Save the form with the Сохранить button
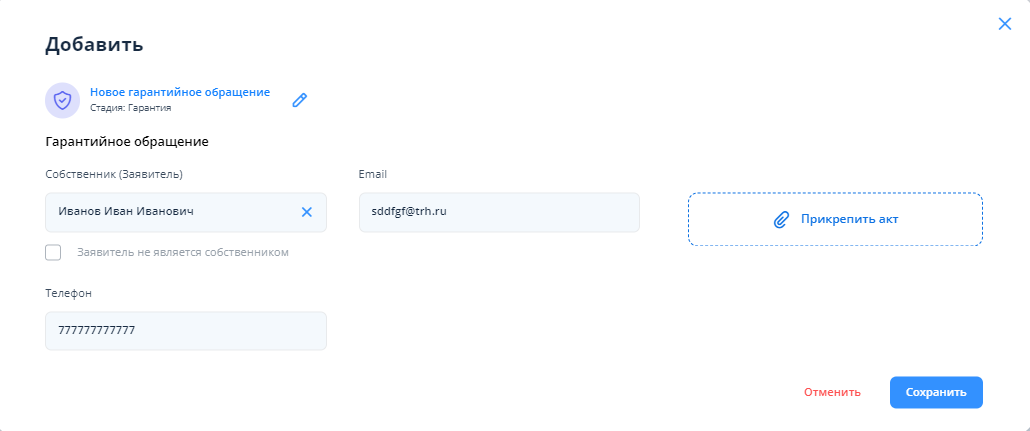Viewport: 1030px width, 431px height. (x=936, y=392)
